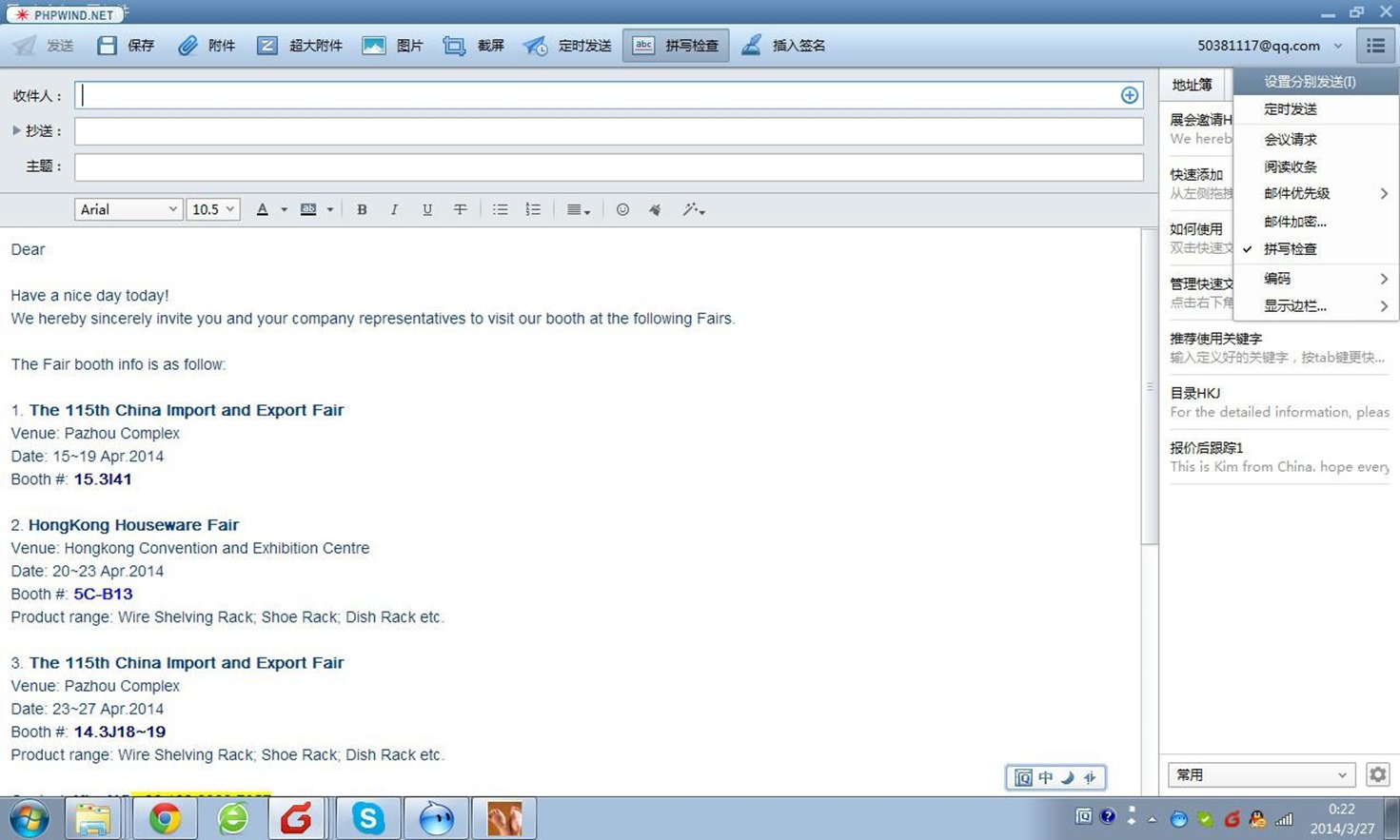This screenshot has height=840, width=1400.
Task: Toggle bold formatting
Action: 362,209
